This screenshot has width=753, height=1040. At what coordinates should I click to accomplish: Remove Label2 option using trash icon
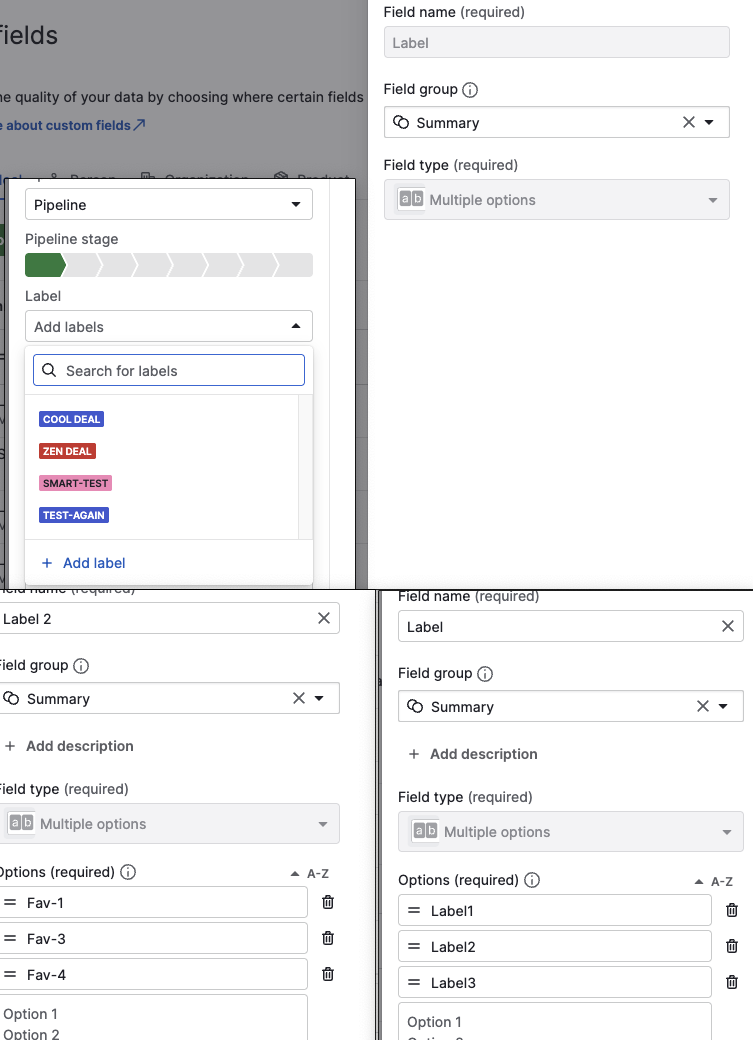click(732, 946)
